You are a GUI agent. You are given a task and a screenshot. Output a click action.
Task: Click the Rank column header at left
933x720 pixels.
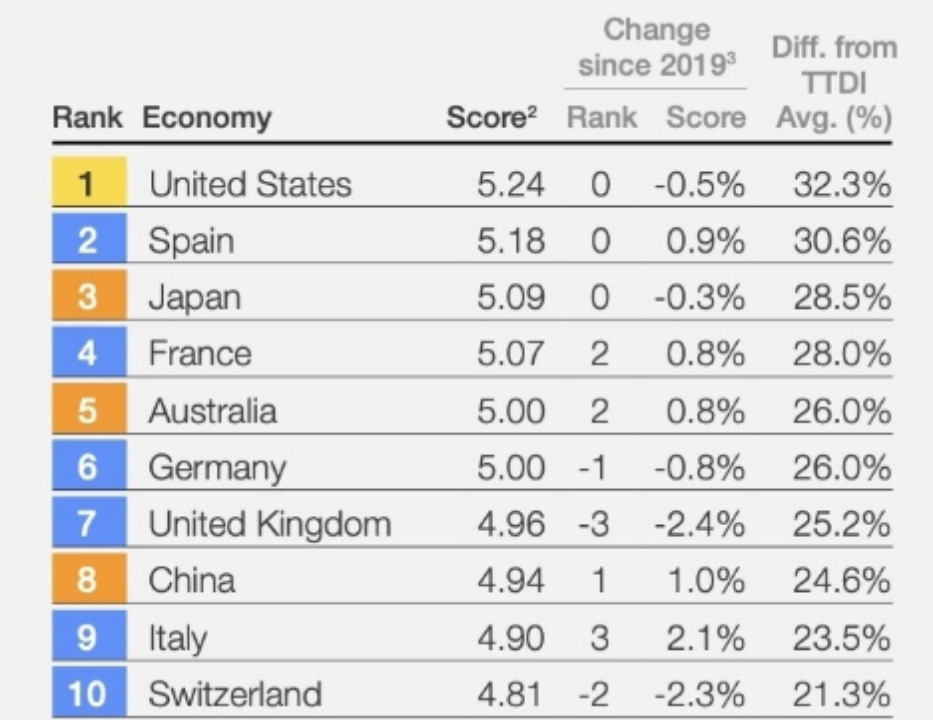coord(87,117)
